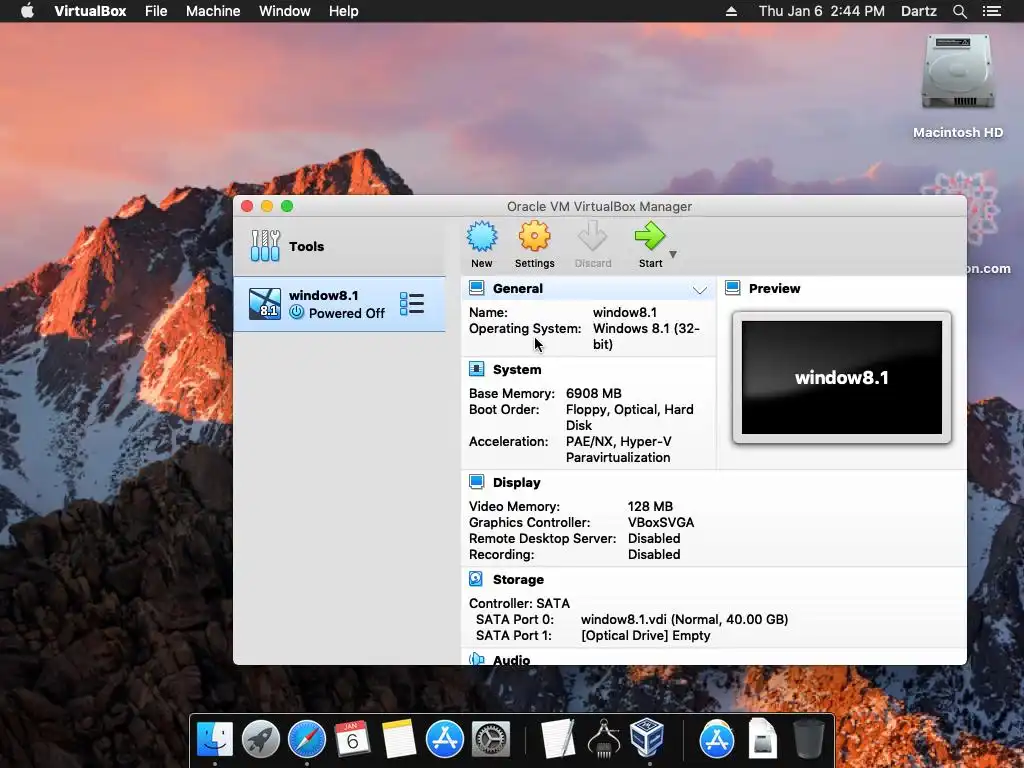Click the date and time in menu bar
1024x768 pixels.
coord(822,11)
